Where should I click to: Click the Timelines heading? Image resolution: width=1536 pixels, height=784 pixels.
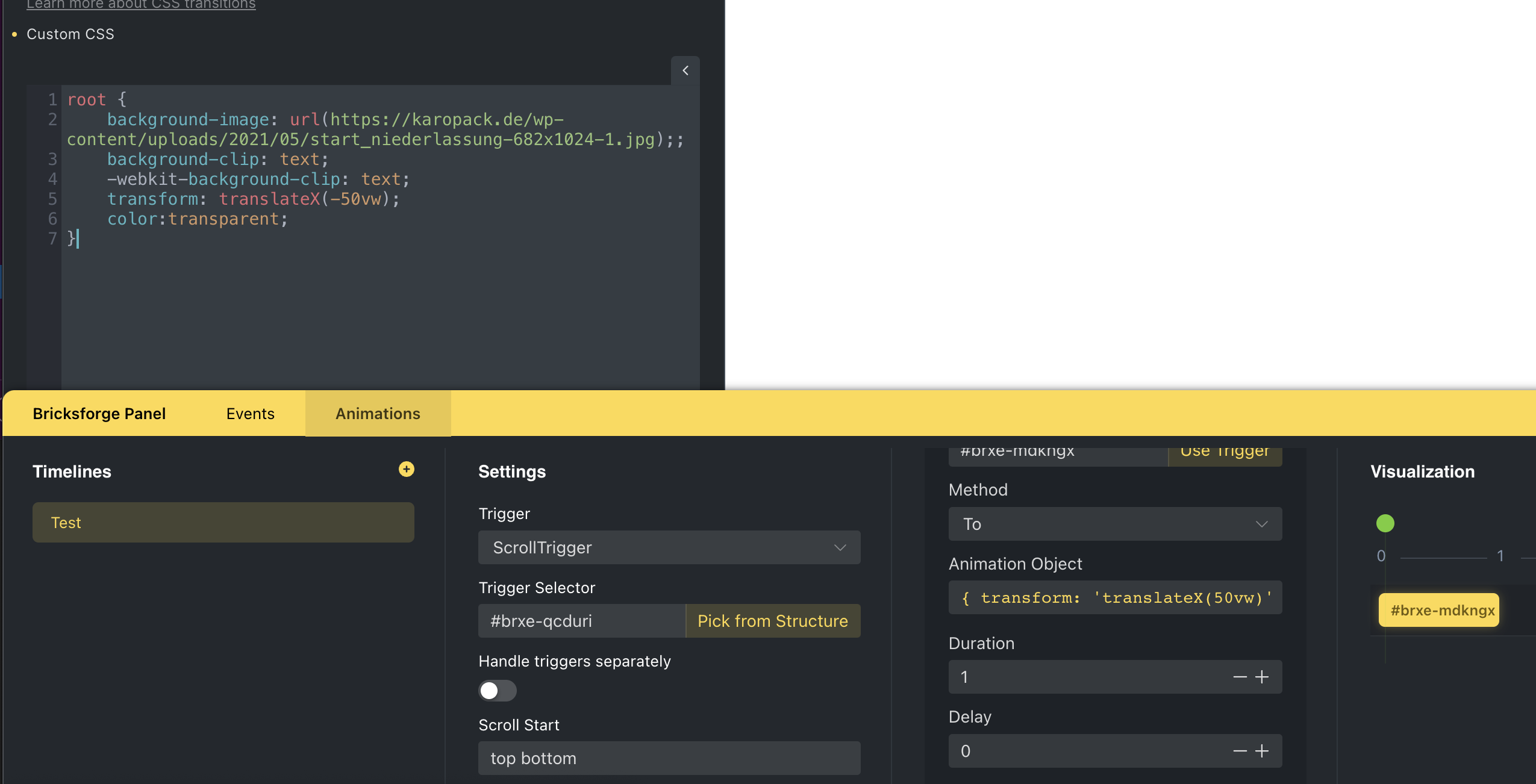pyautogui.click(x=72, y=471)
